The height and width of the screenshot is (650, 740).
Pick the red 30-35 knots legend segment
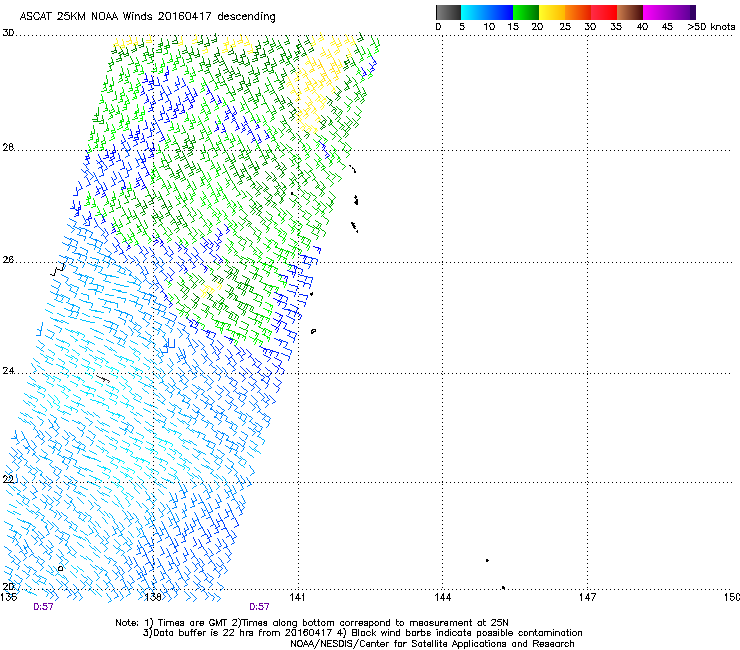pos(604,12)
